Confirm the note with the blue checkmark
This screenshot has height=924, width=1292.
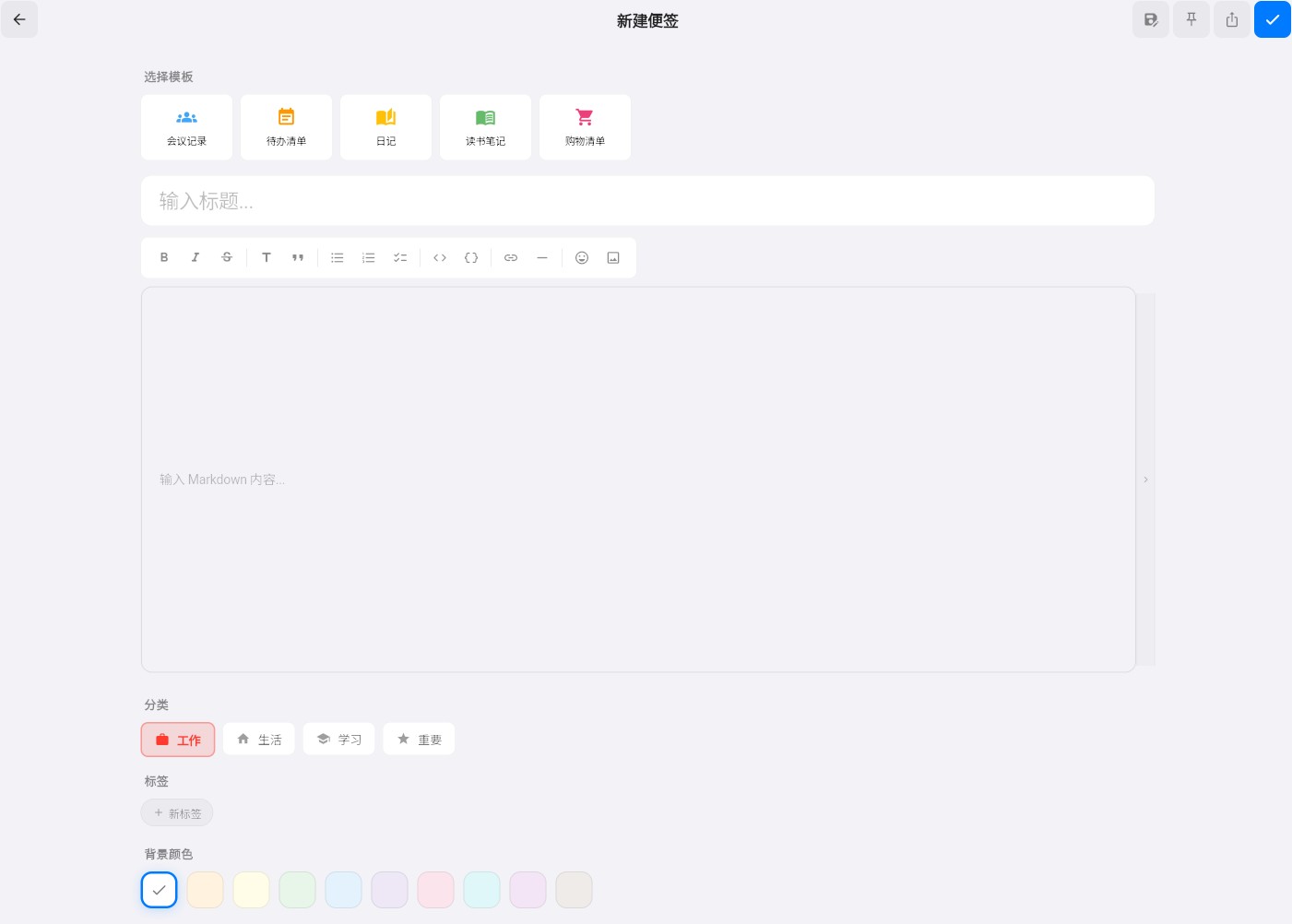1273,19
